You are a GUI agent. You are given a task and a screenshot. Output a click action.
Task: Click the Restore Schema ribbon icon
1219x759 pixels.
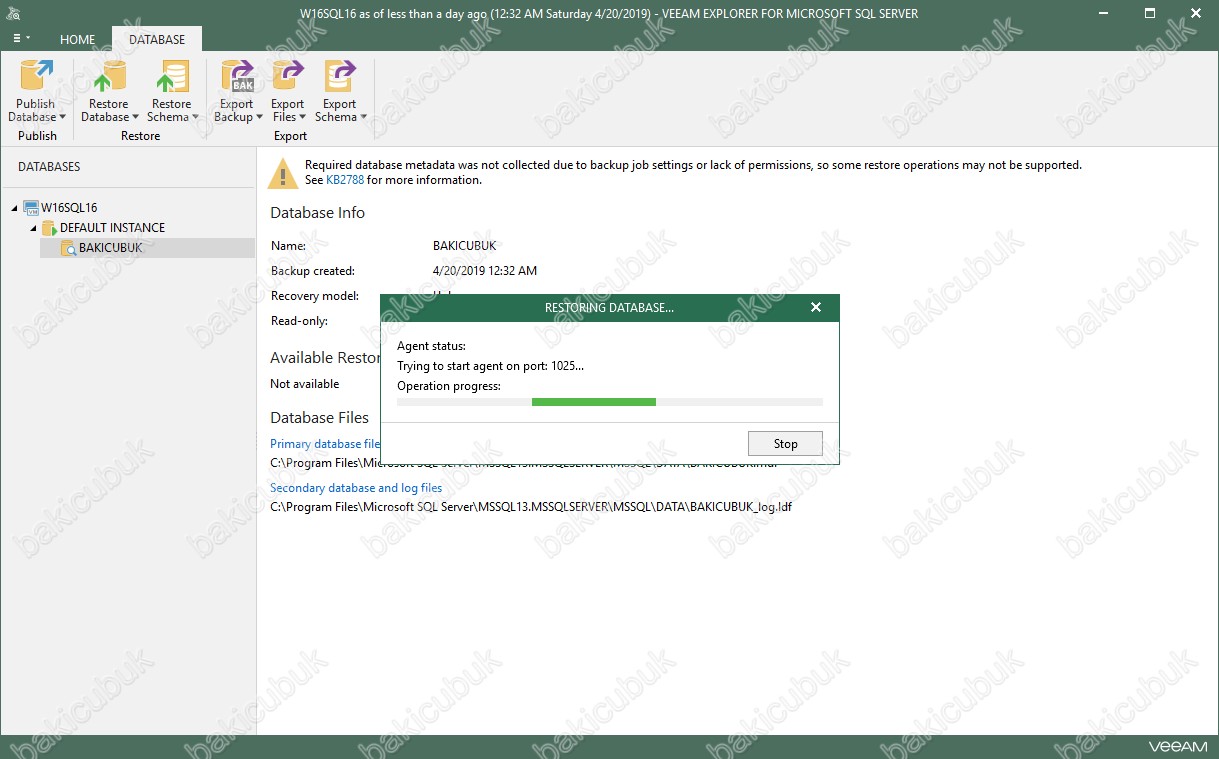point(171,77)
